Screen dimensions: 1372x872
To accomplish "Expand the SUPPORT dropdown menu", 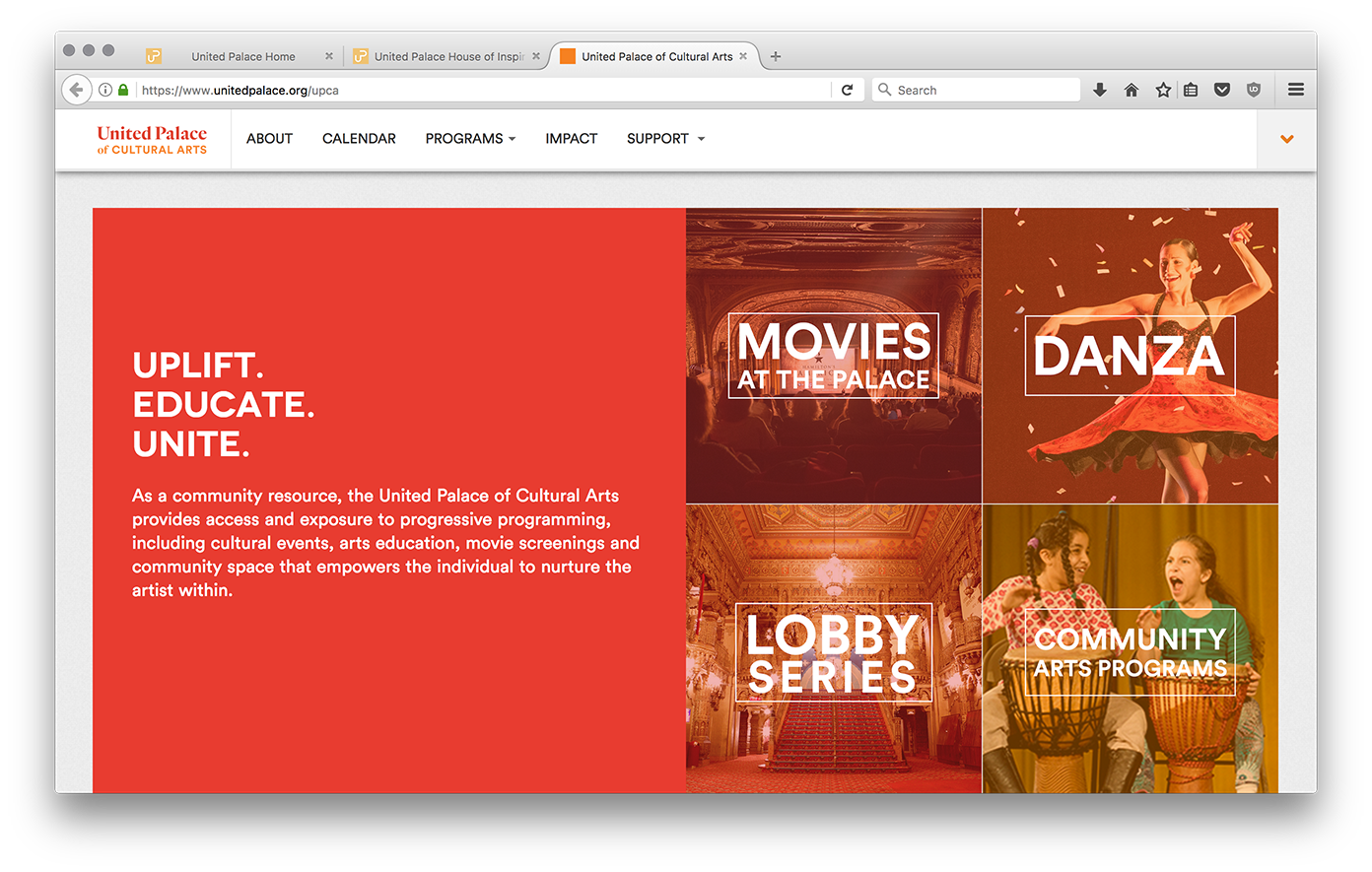I will pyautogui.click(x=665, y=139).
